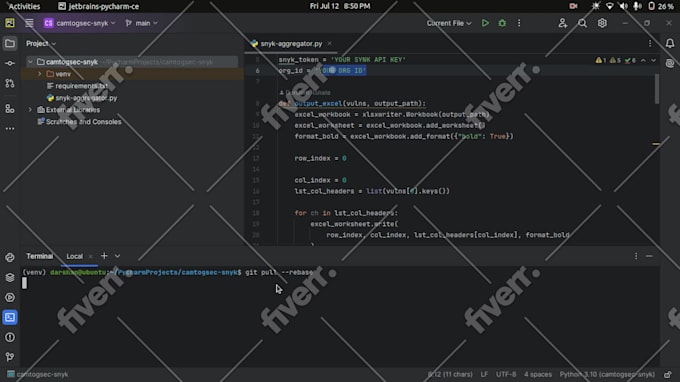Jump to previous highlighted error arrow
Screen dimensions: 680x382
click(x=644, y=60)
